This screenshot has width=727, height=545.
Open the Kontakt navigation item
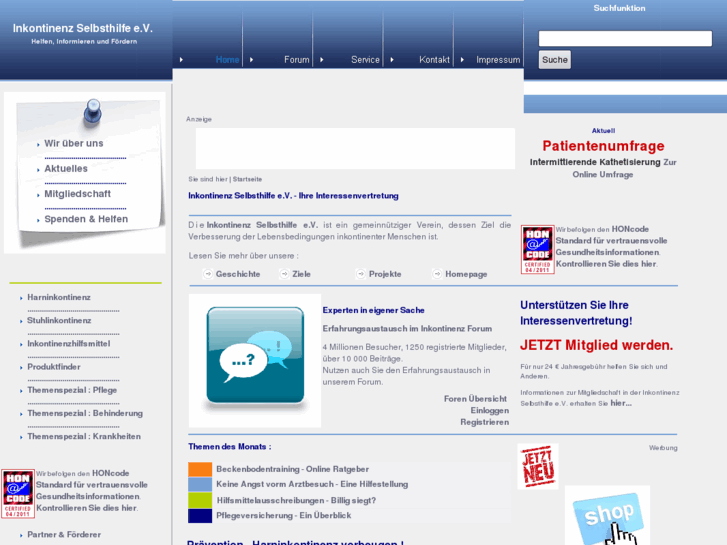(434, 60)
